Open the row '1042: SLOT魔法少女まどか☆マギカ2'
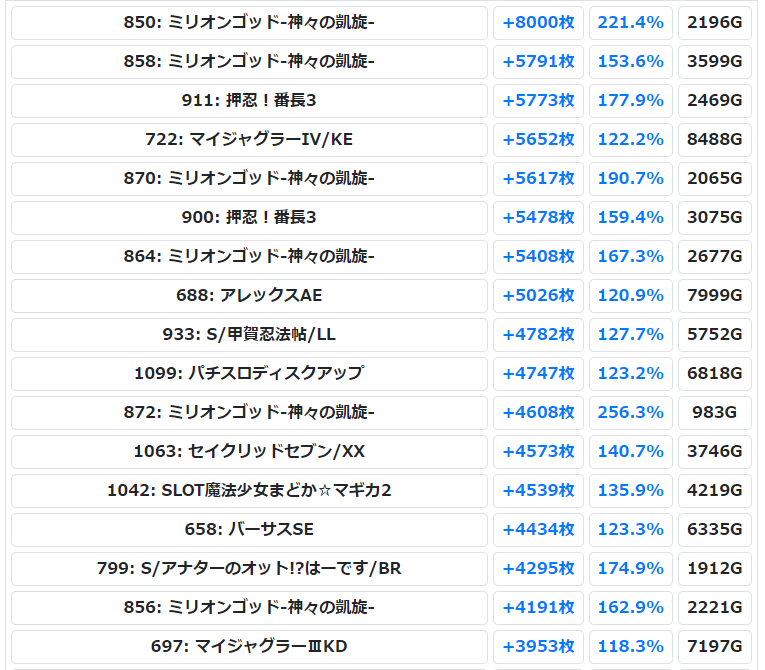 tap(249, 491)
